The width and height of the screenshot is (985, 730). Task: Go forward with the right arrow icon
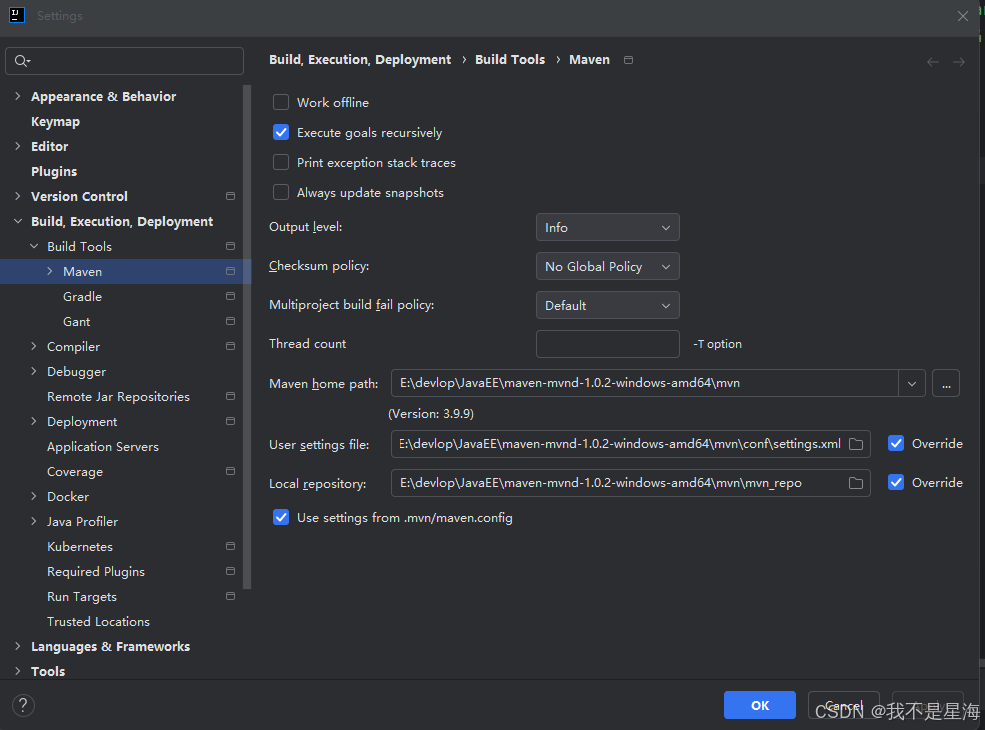coord(959,62)
